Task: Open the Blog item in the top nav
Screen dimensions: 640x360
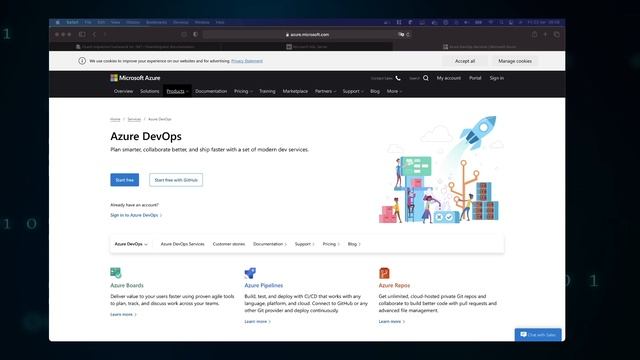Action: coord(375,91)
